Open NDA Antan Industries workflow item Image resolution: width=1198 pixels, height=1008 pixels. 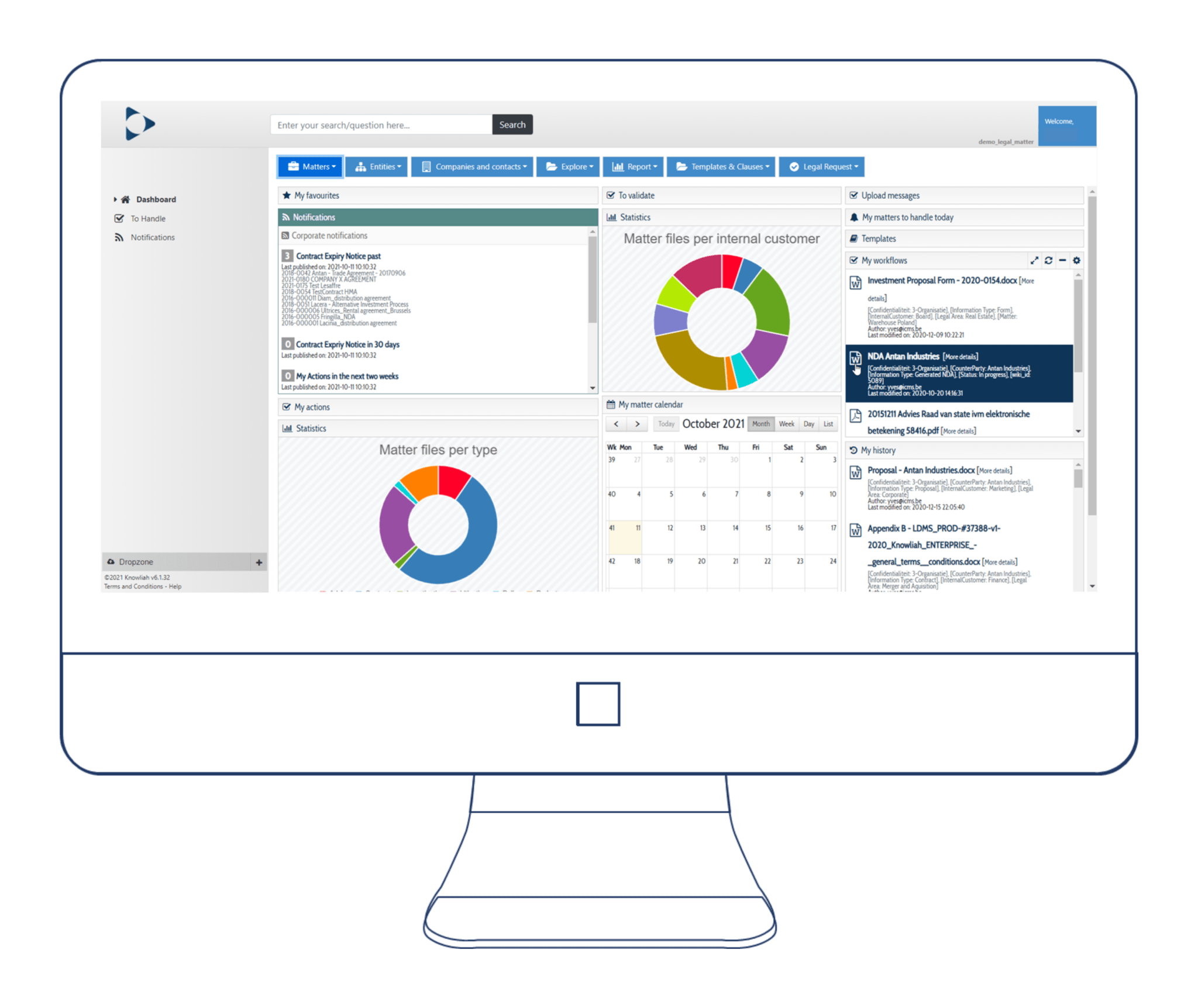point(903,356)
